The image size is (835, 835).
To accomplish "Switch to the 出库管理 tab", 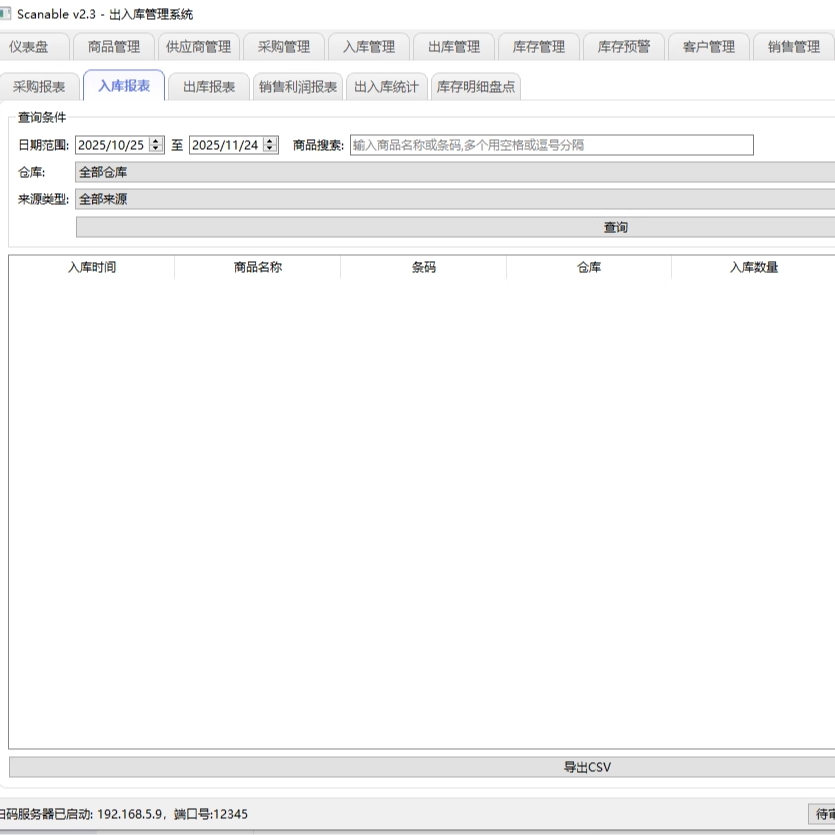I will [x=455, y=46].
